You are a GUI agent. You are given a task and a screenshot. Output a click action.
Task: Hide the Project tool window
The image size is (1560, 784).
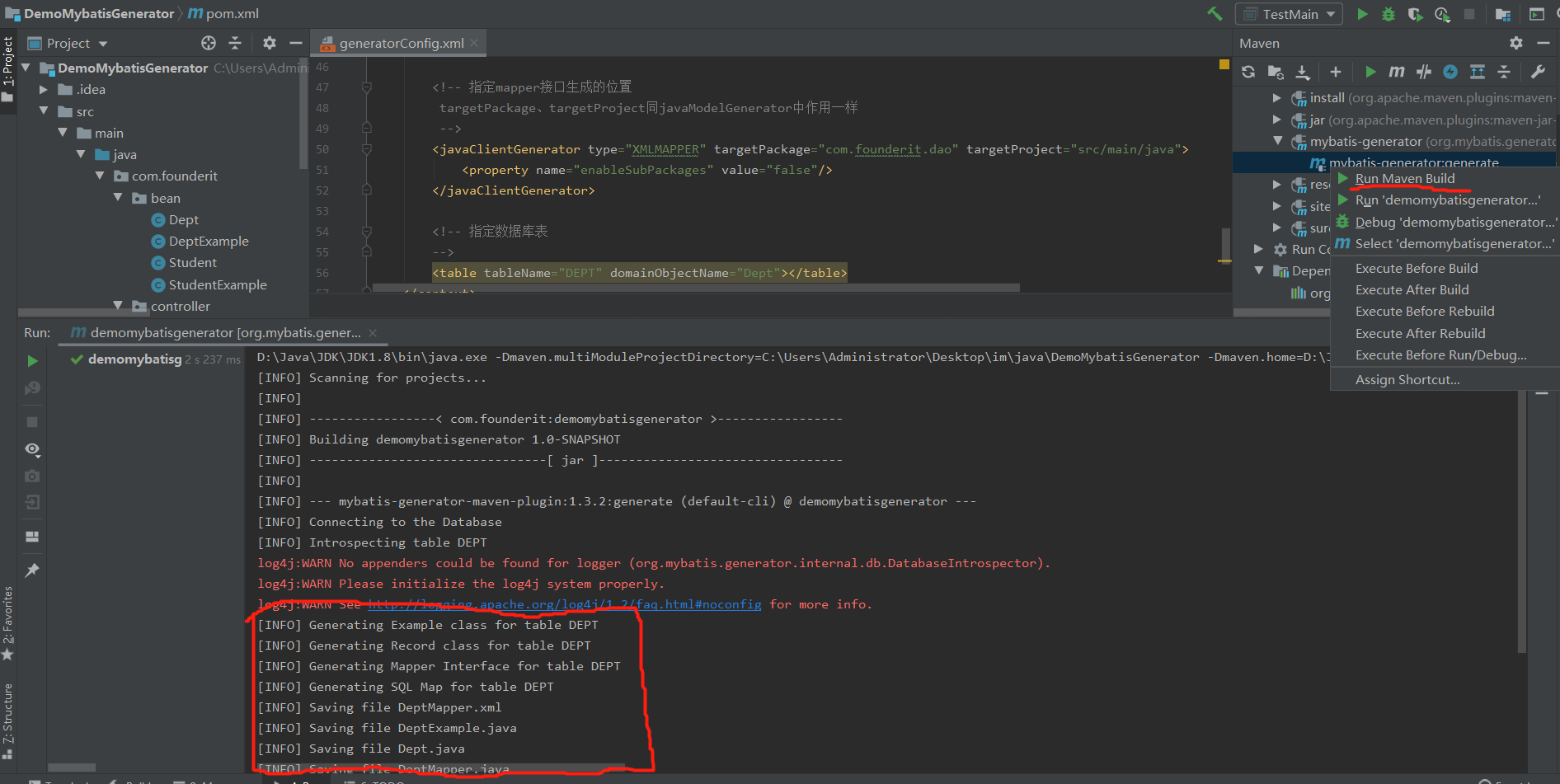pyautogui.click(x=296, y=43)
